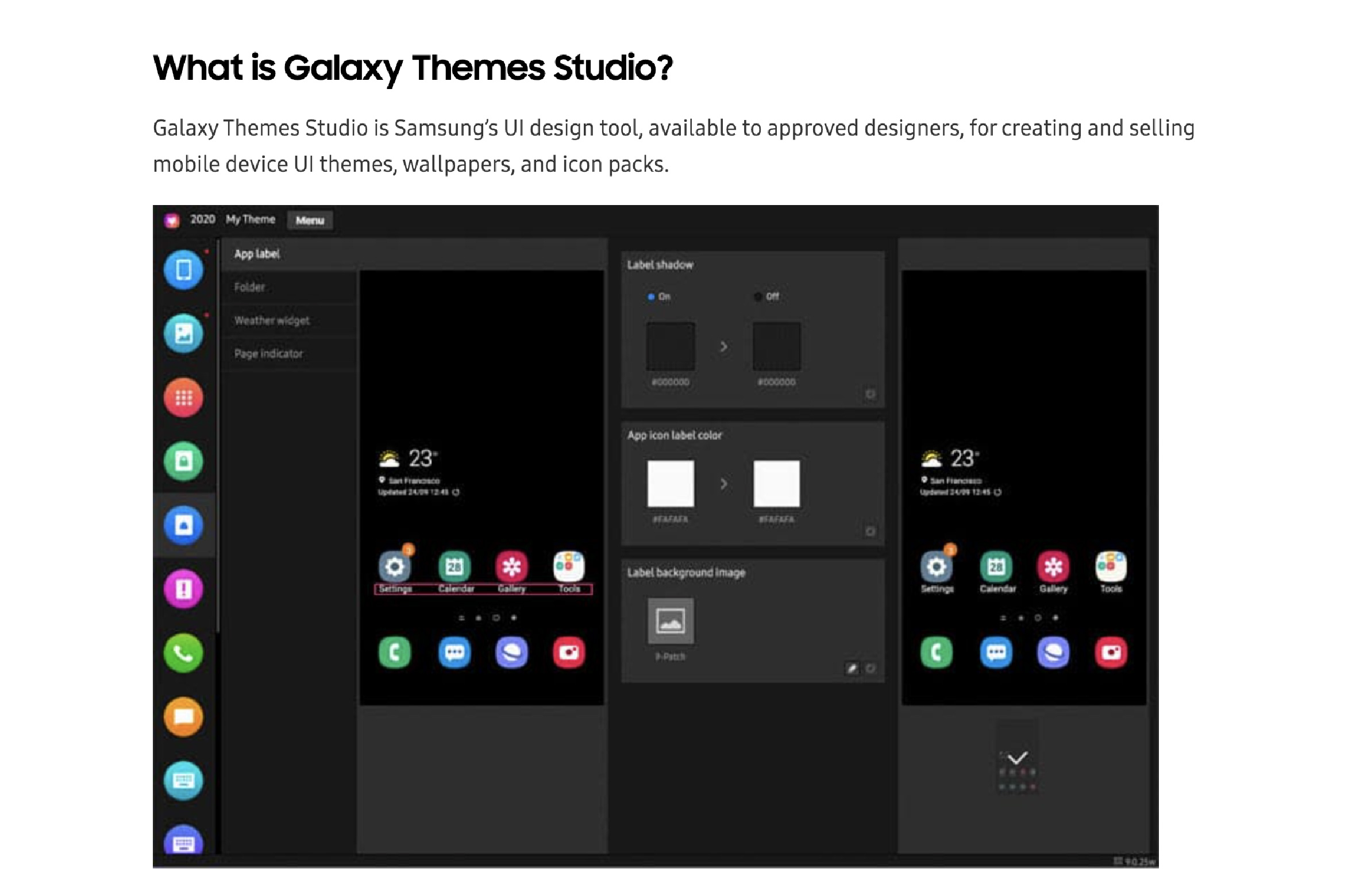Click arrow between Label shadow color boxes
1356x896 pixels.
tap(724, 346)
